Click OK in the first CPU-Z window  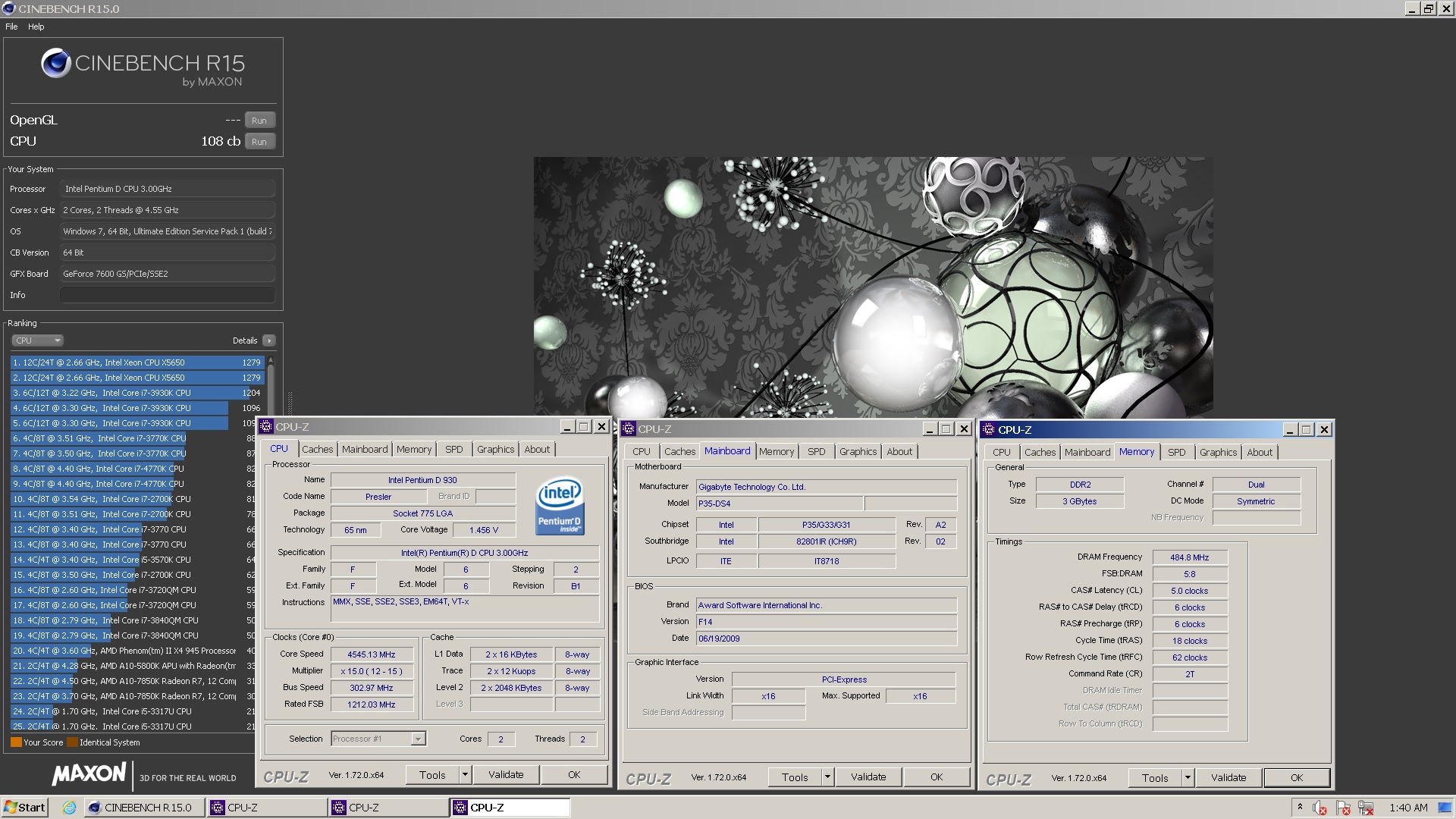[574, 775]
